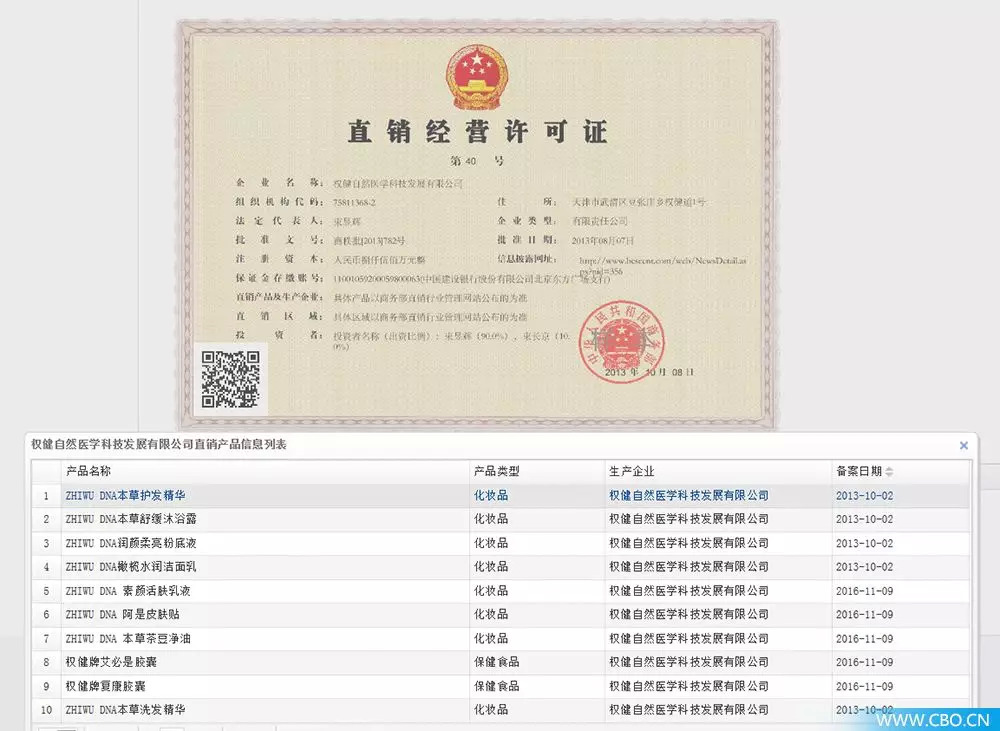Click the QR code on the license

point(230,379)
